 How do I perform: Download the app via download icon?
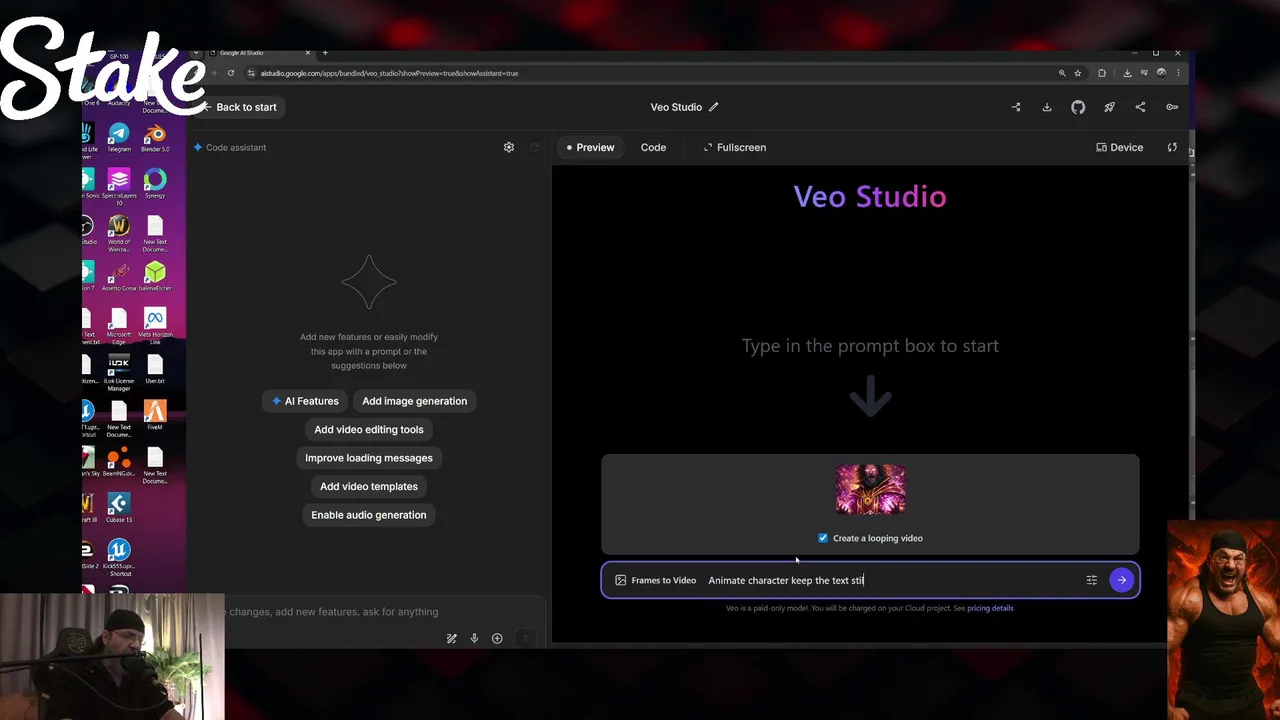tap(1047, 107)
